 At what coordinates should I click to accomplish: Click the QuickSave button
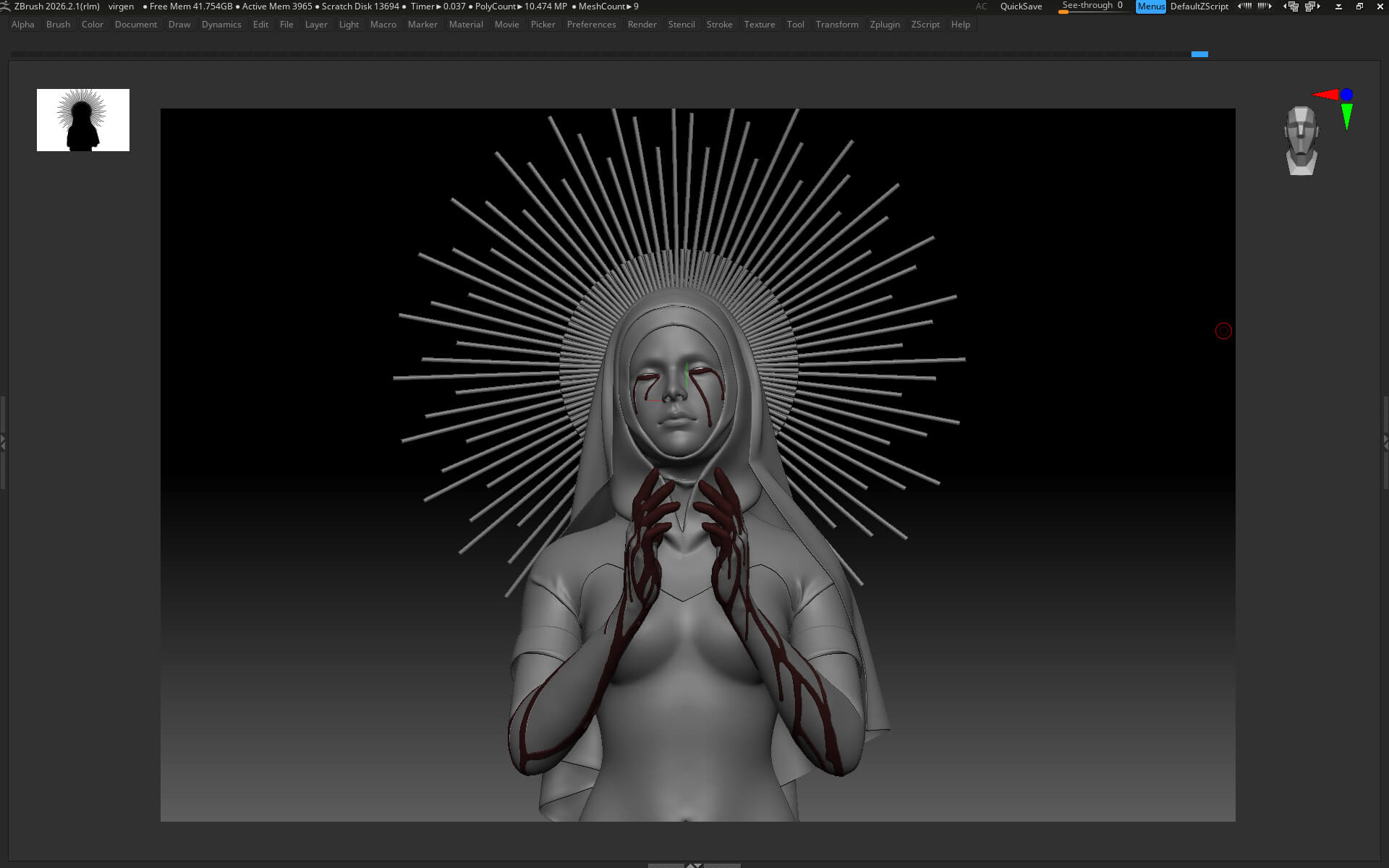pos(1021,7)
